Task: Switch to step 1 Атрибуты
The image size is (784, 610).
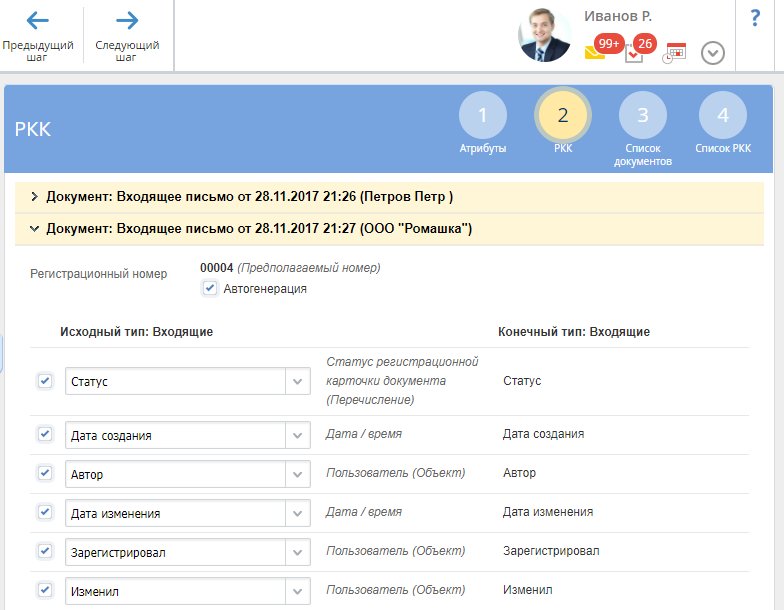Action: click(x=482, y=122)
